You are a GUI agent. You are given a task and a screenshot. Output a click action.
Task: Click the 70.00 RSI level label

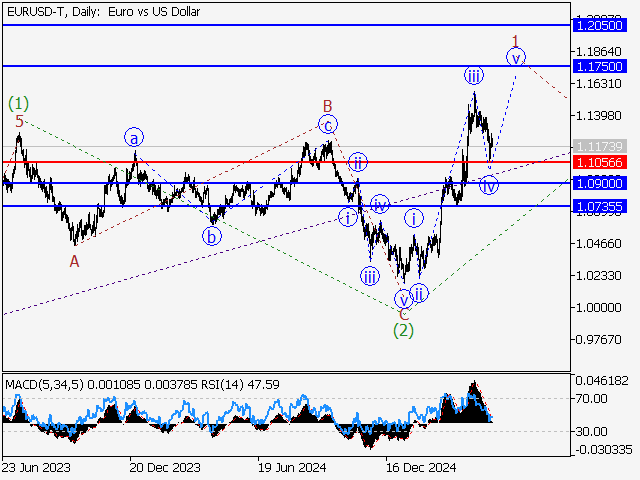click(x=592, y=398)
